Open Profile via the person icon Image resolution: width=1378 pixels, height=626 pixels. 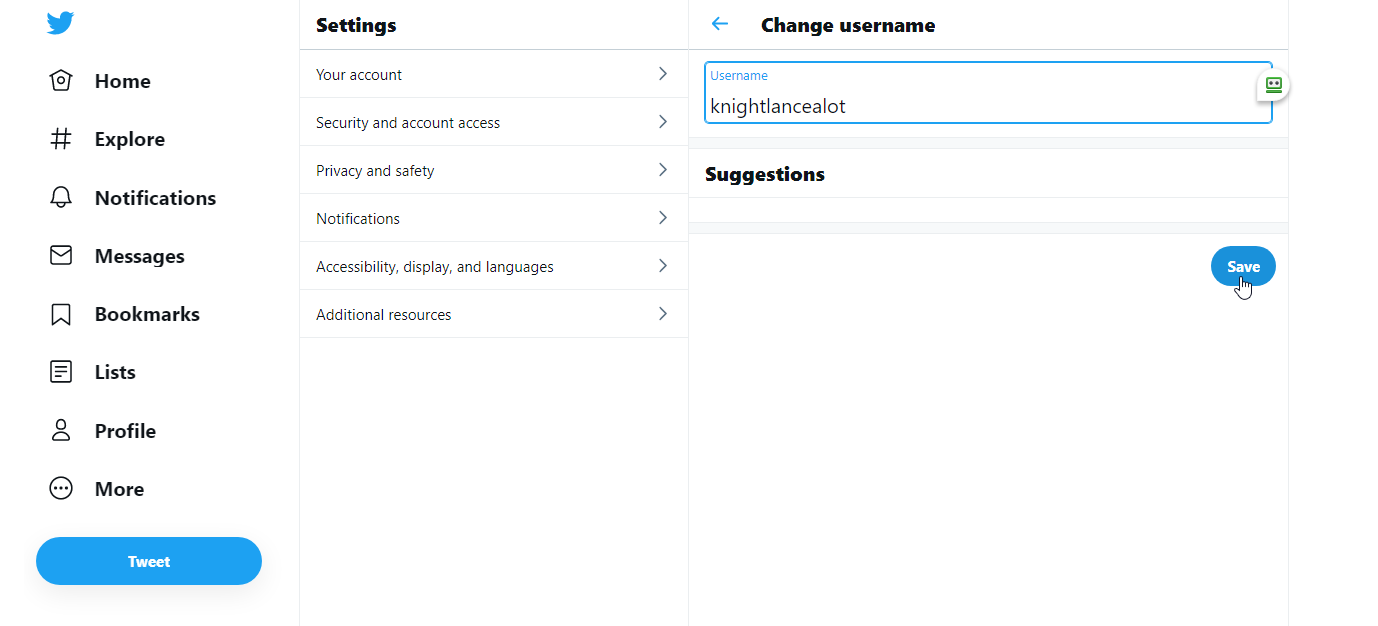coord(61,430)
